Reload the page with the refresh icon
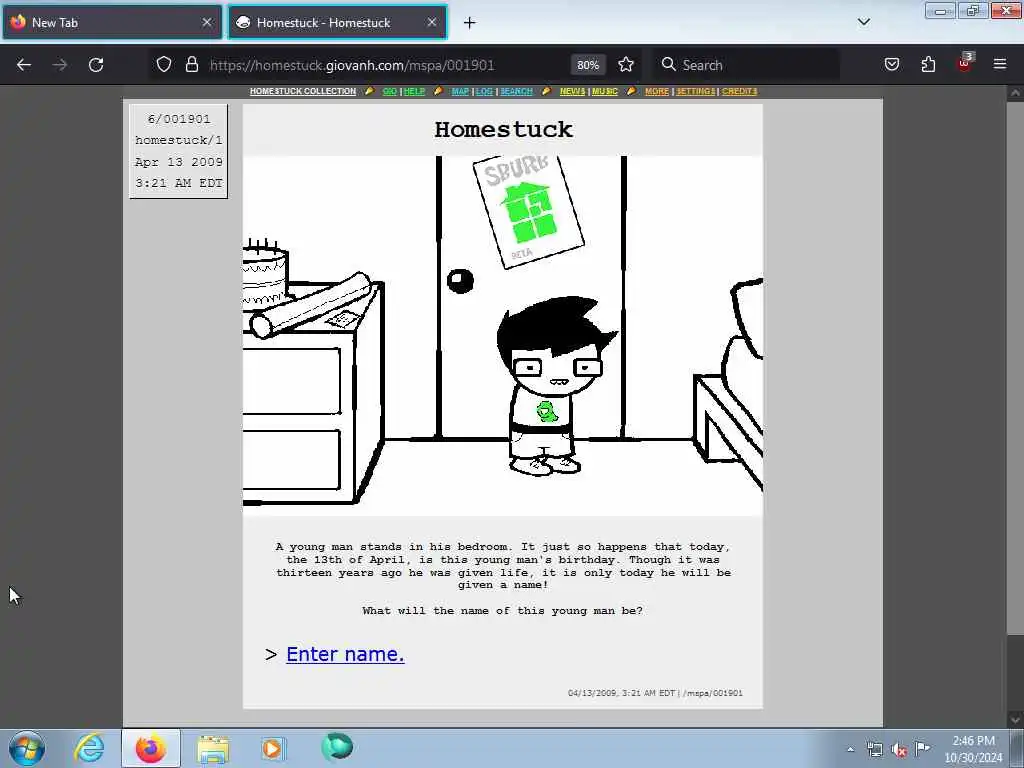Screen dimensions: 1024x768 click(x=96, y=65)
